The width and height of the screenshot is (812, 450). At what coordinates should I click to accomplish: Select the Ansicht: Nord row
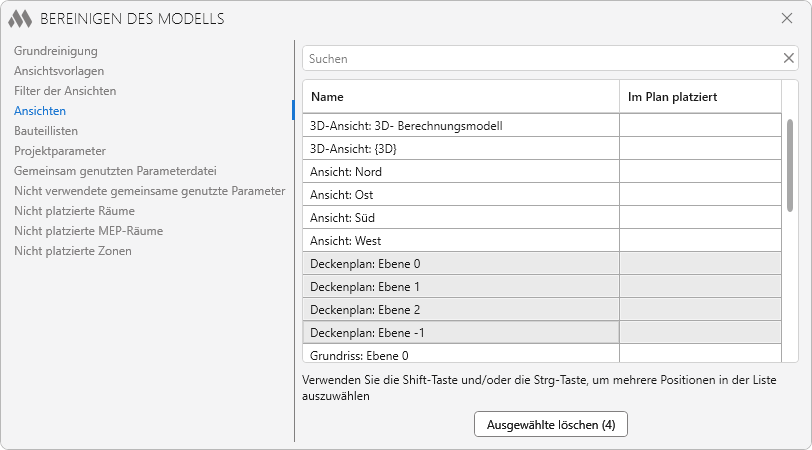coord(460,171)
